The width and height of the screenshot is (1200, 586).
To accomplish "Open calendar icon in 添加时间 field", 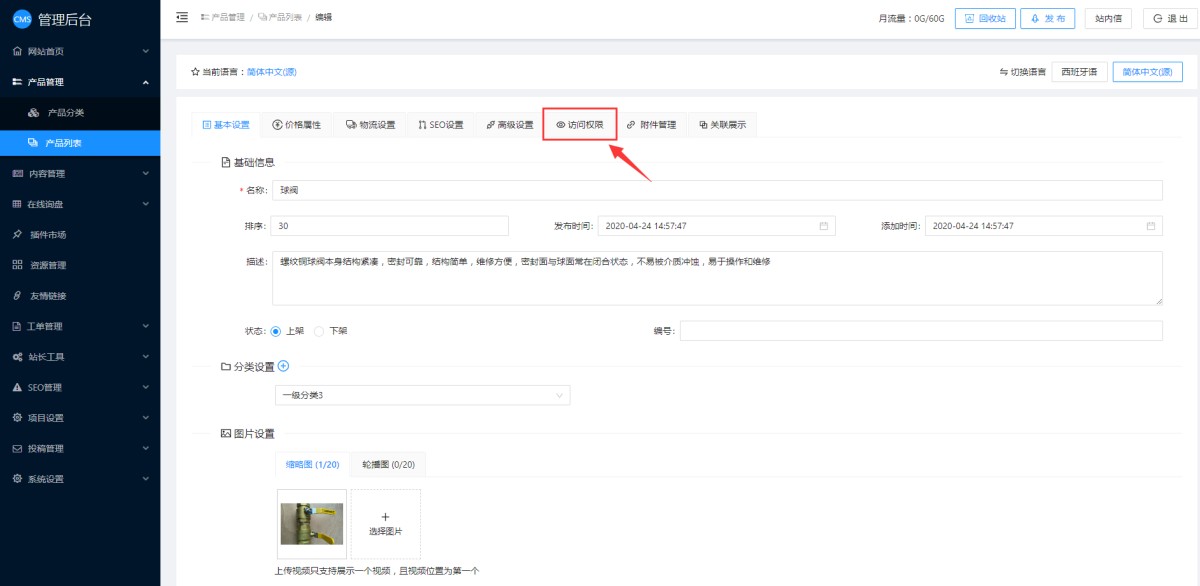I will click(x=1150, y=226).
